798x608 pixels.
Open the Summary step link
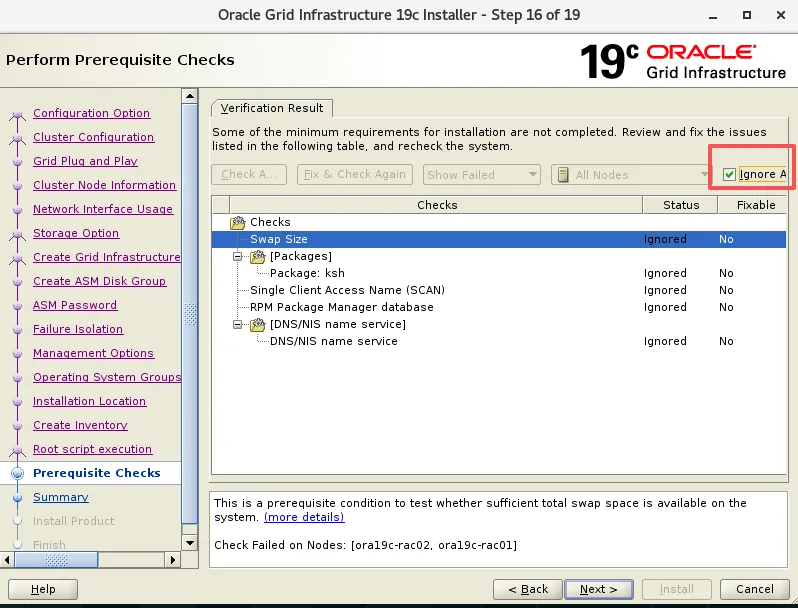[61, 497]
